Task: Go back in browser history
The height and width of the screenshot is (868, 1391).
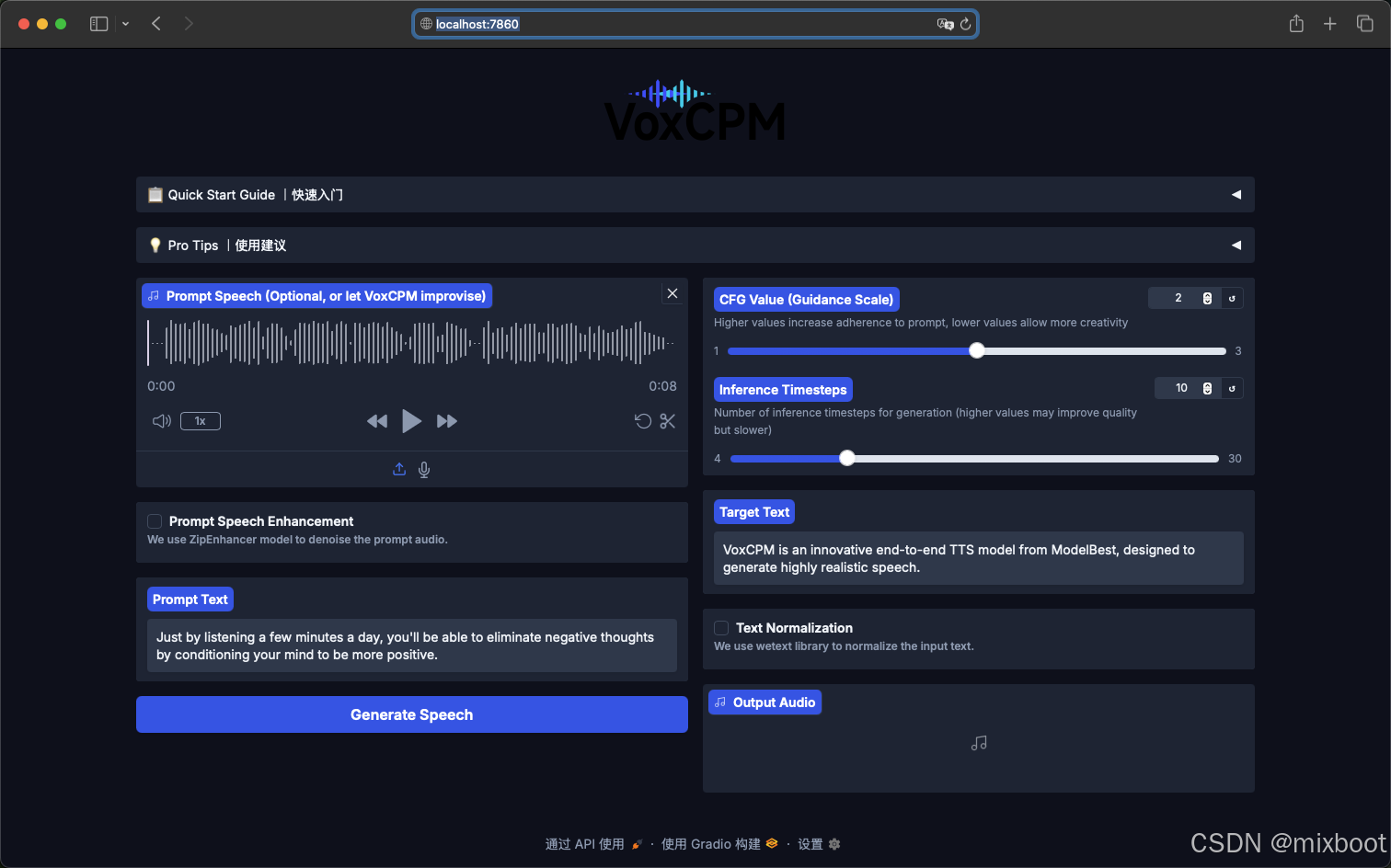Action: point(156,24)
